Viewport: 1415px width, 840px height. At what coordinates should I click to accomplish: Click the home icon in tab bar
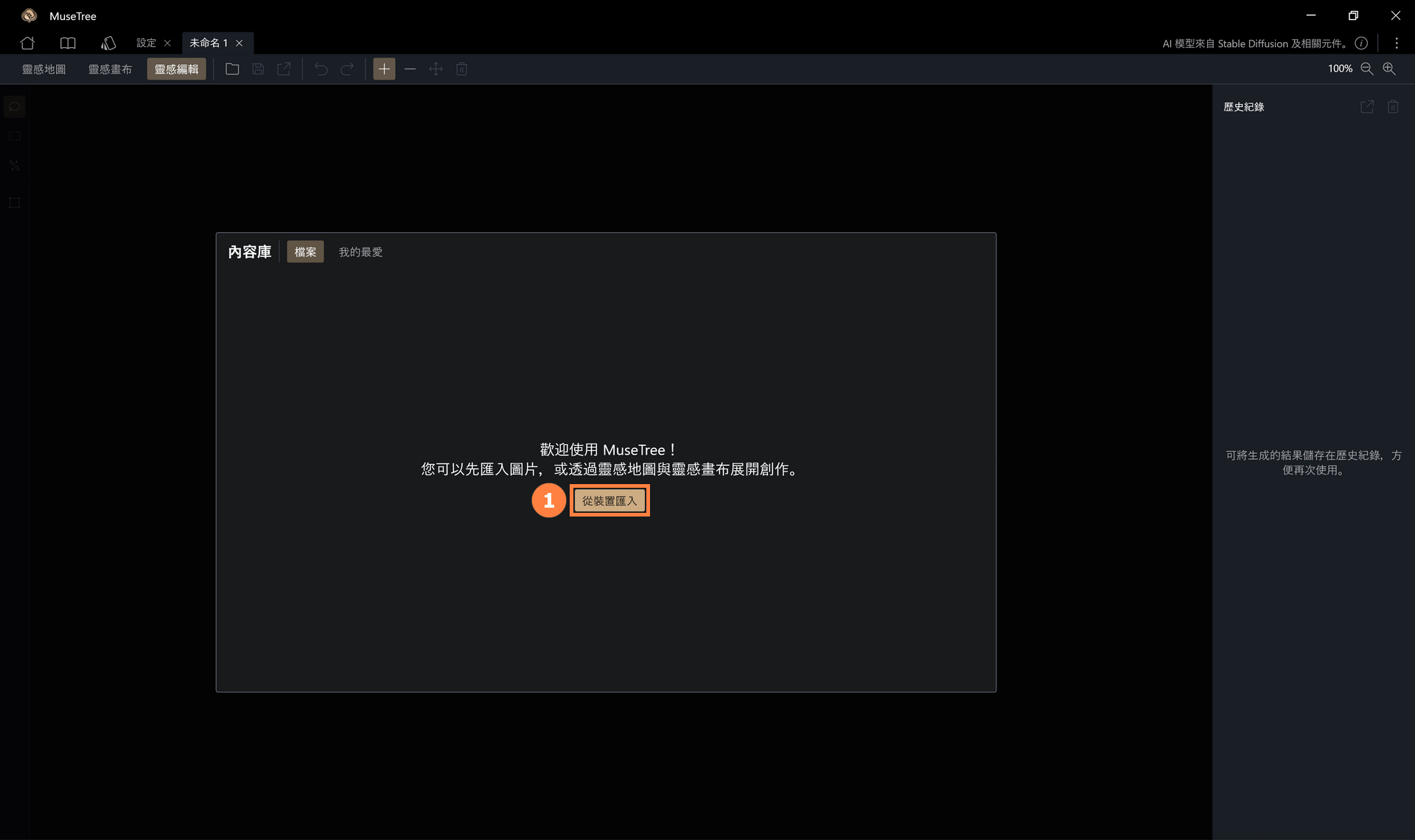tap(27, 43)
